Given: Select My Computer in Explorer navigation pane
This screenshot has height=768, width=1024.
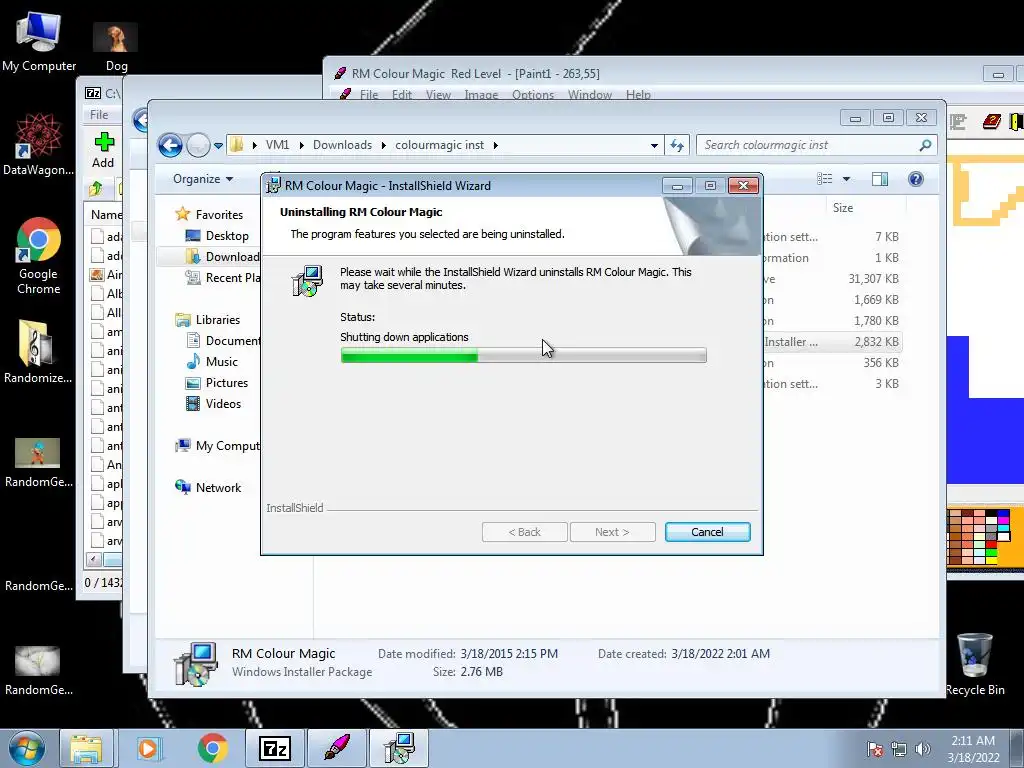Looking at the screenshot, I should coord(217,445).
